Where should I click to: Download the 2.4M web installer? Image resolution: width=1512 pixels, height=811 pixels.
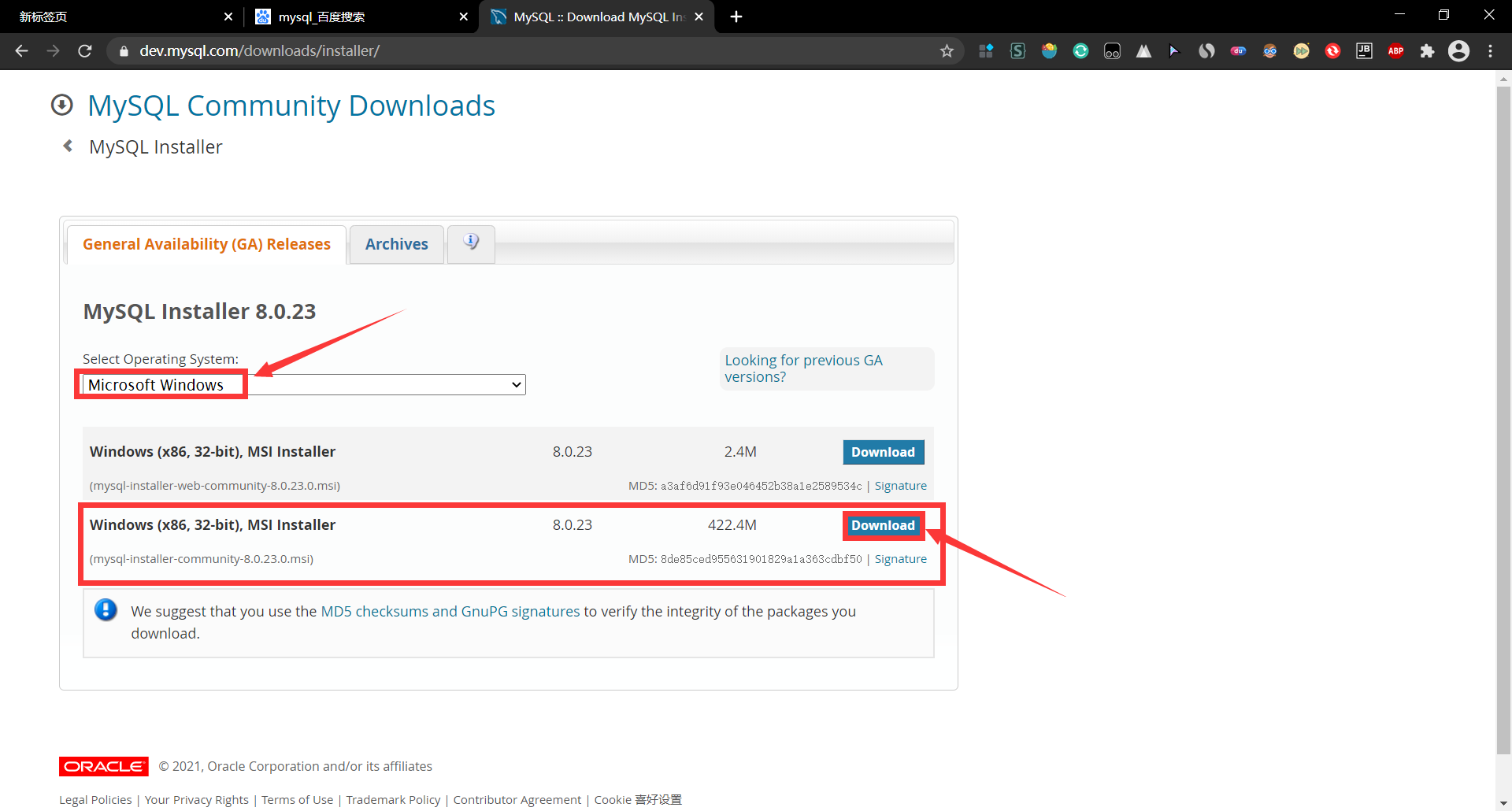click(x=883, y=452)
